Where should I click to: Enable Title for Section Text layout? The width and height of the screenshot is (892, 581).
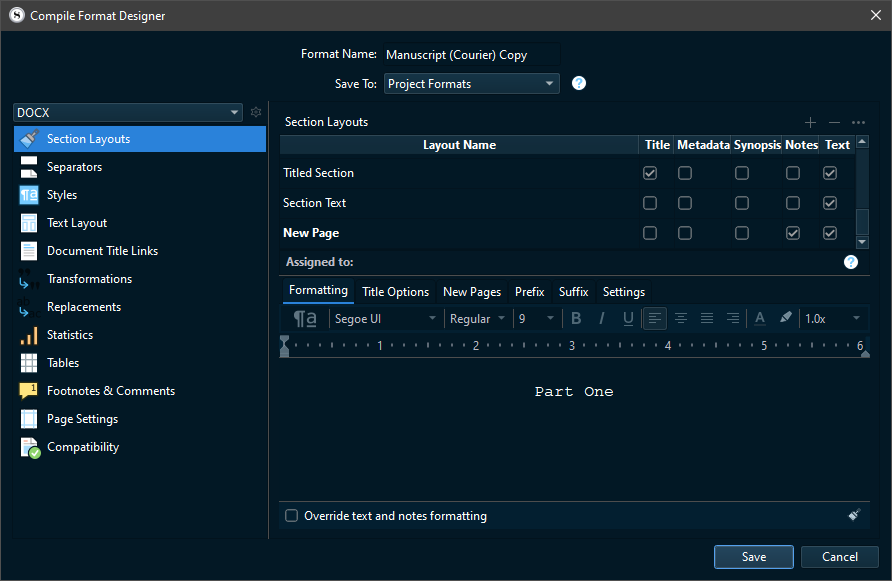point(650,203)
